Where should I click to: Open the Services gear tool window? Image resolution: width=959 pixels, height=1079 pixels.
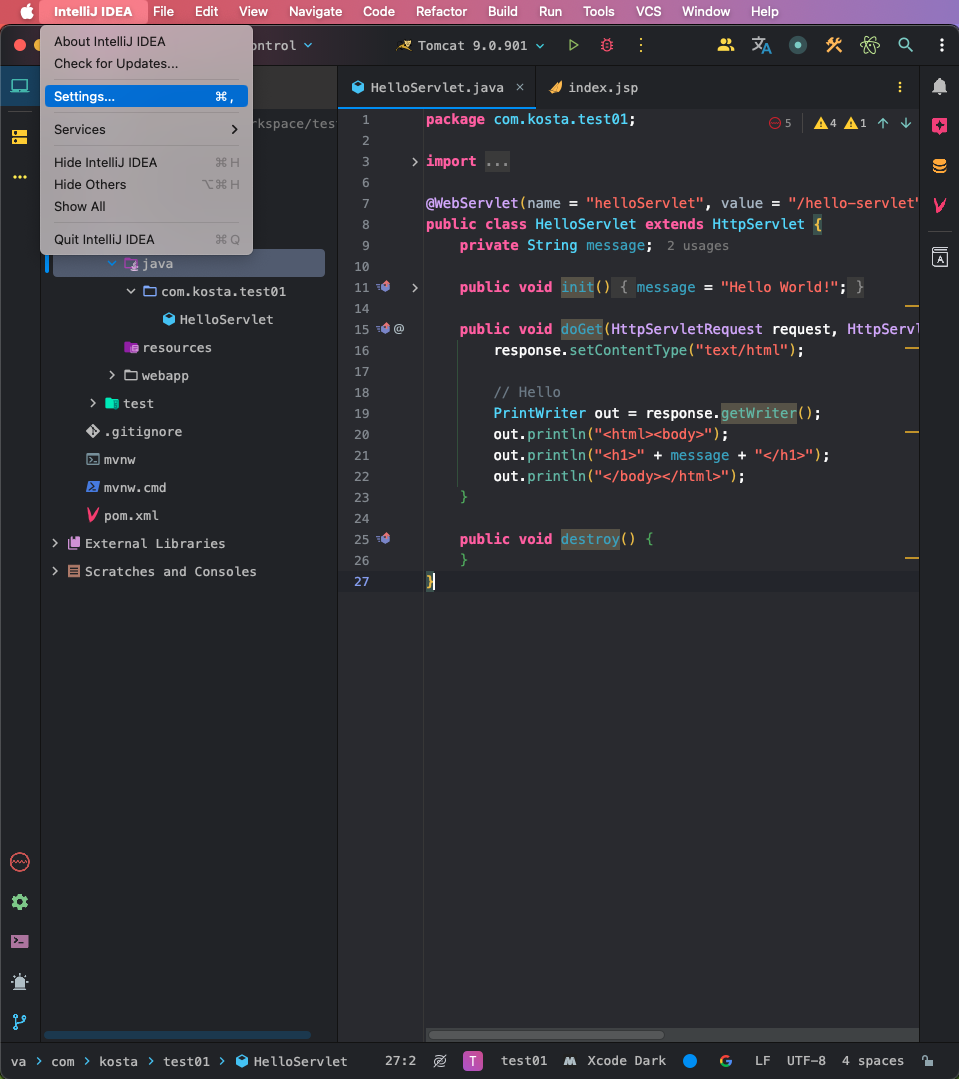20,901
